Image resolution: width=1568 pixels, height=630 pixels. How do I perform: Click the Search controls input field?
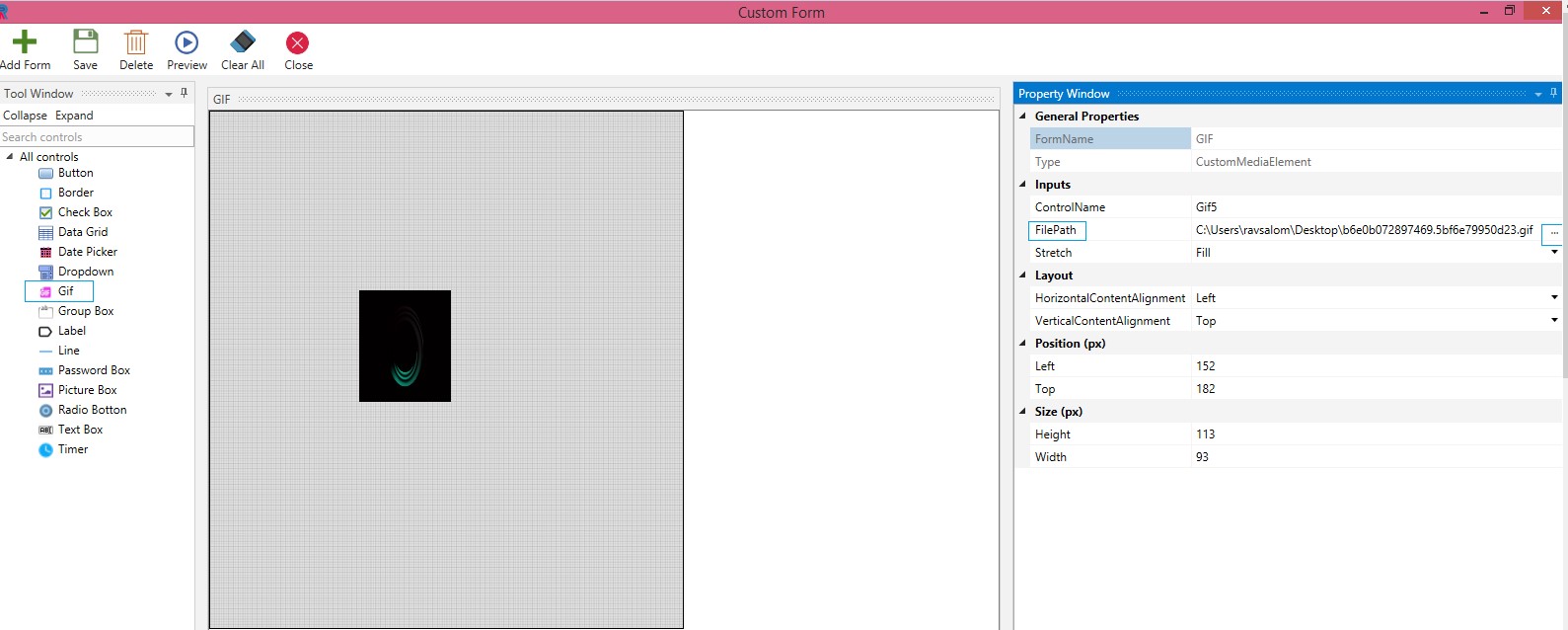(97, 137)
